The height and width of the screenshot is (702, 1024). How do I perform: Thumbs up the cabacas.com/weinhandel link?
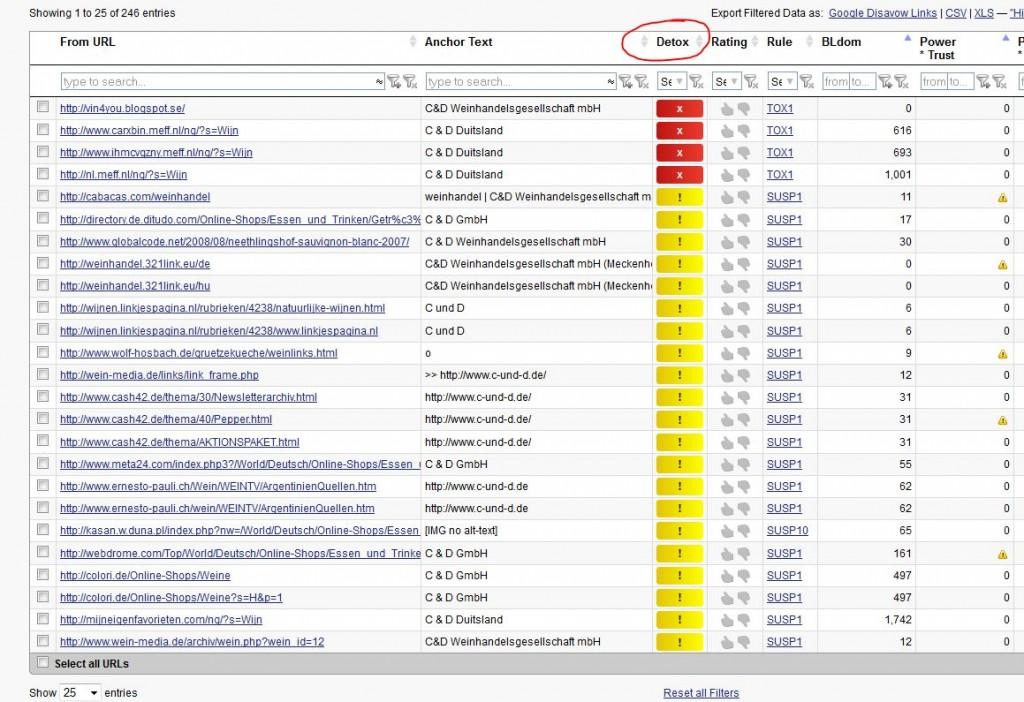(727, 197)
